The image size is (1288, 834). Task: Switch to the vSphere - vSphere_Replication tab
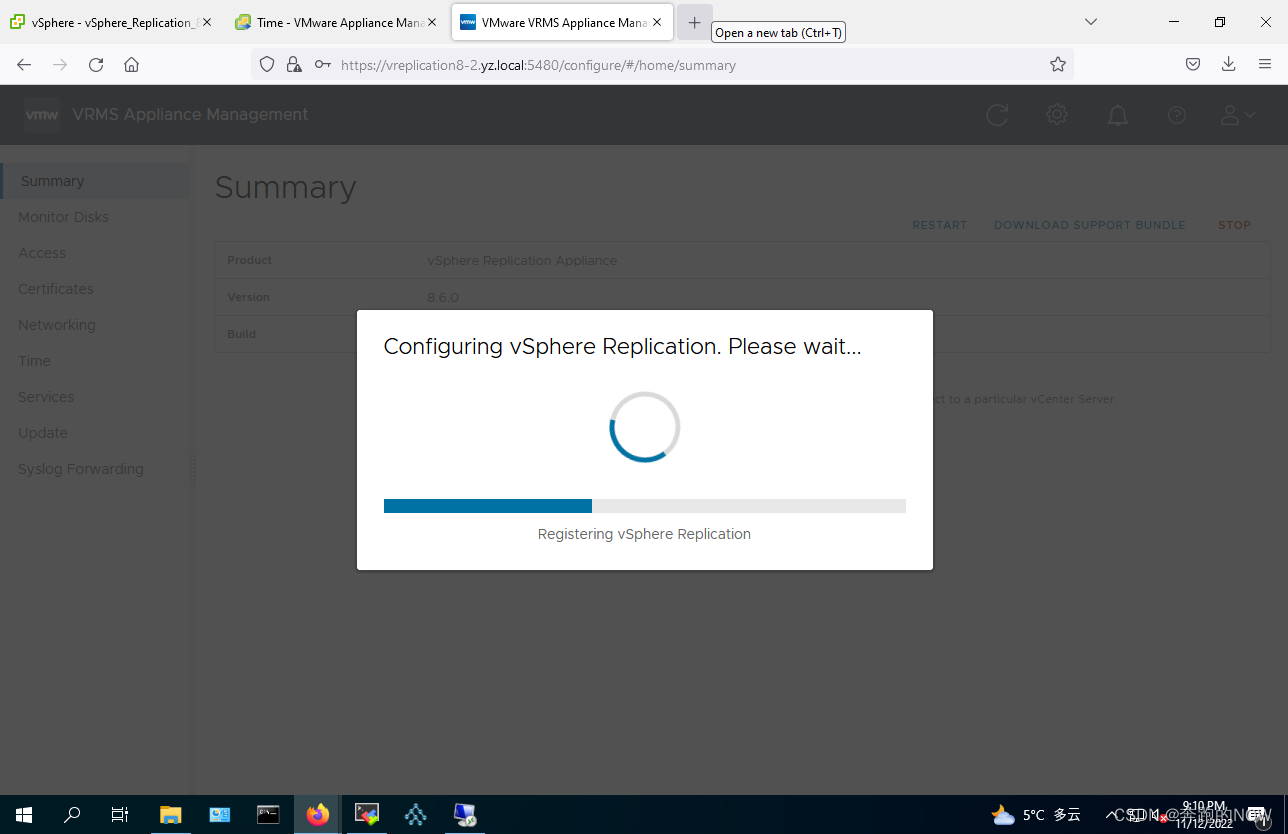110,22
